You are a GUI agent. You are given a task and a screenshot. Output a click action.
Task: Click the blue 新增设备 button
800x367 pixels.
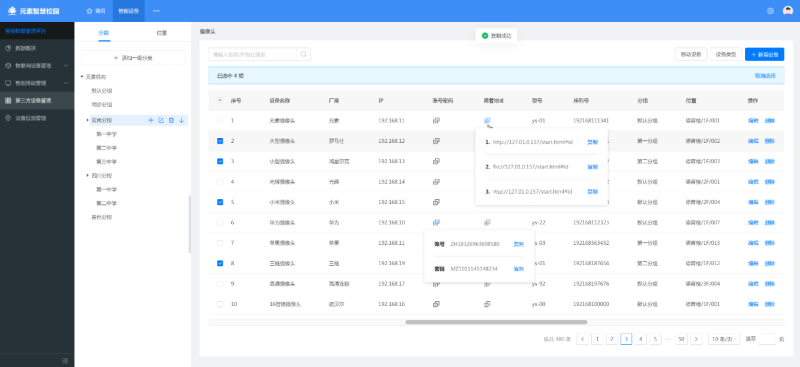764,54
